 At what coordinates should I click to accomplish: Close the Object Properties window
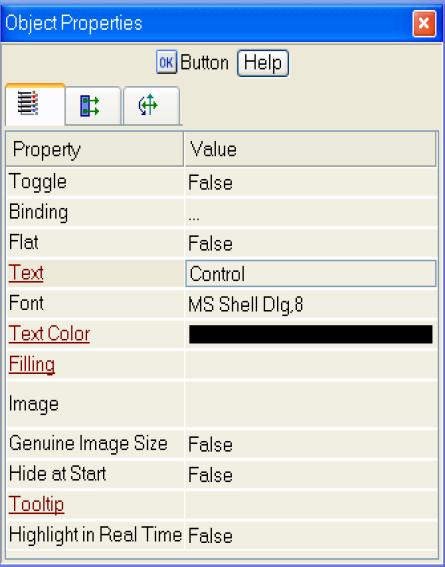(424, 24)
